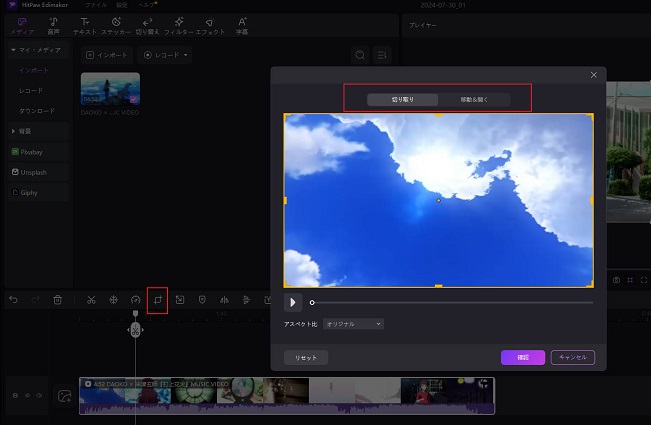Play the crop dialog preview
The height and width of the screenshot is (425, 651).
(293, 302)
